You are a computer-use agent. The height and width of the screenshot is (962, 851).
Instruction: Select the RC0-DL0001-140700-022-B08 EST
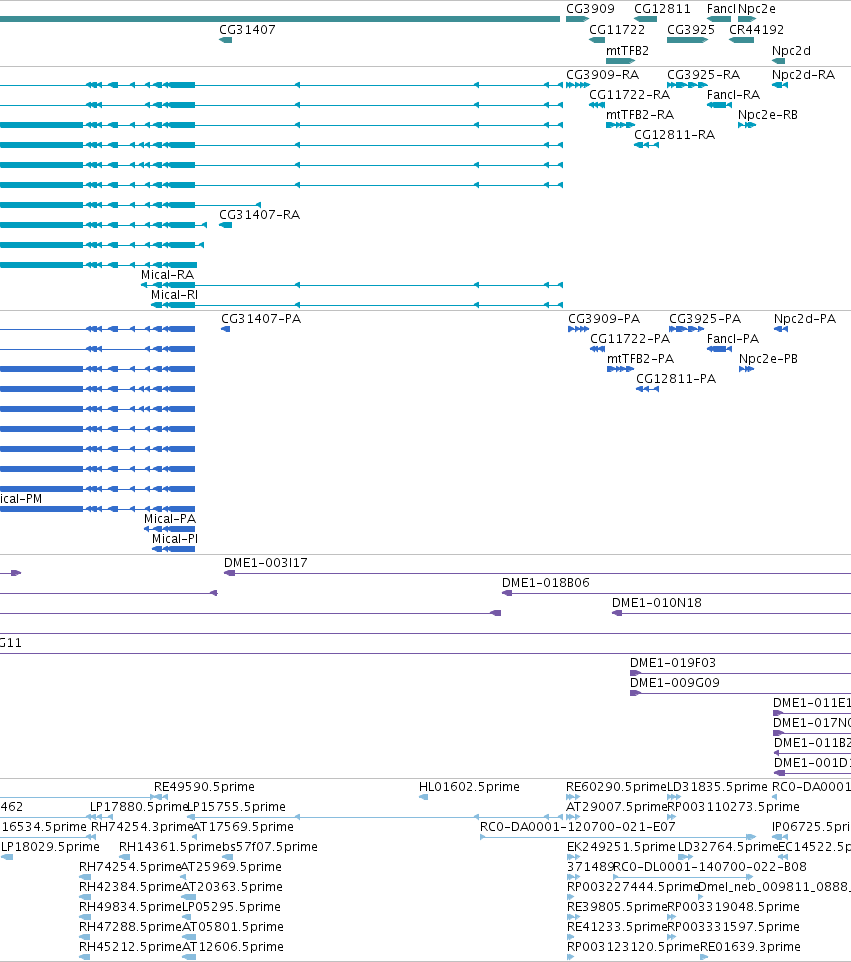[x=683, y=877]
